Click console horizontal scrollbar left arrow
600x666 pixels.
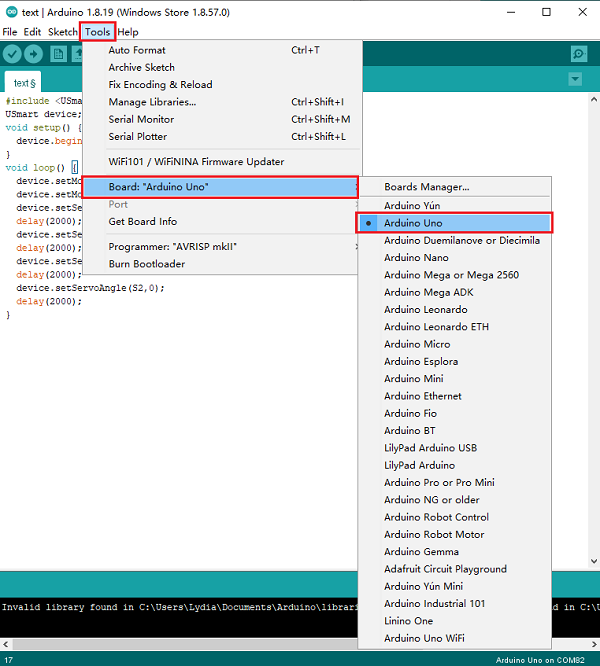pos(6,644)
